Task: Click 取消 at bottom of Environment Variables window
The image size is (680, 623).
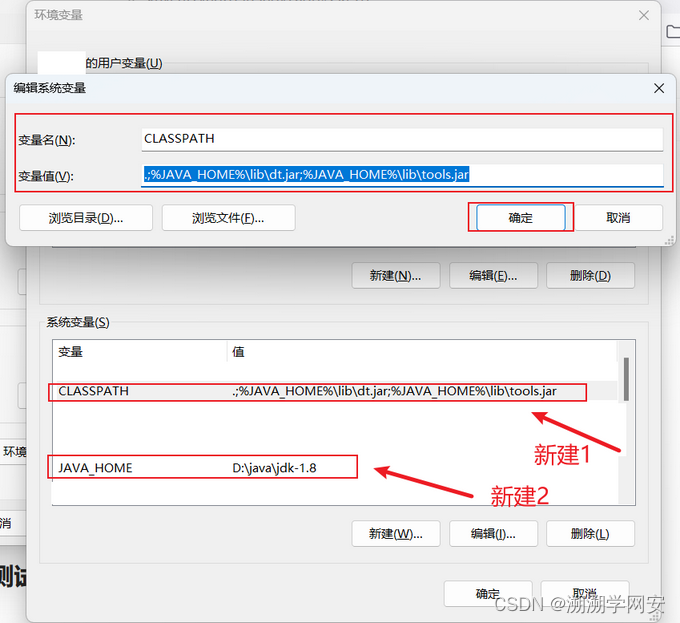Action: (x=585, y=594)
